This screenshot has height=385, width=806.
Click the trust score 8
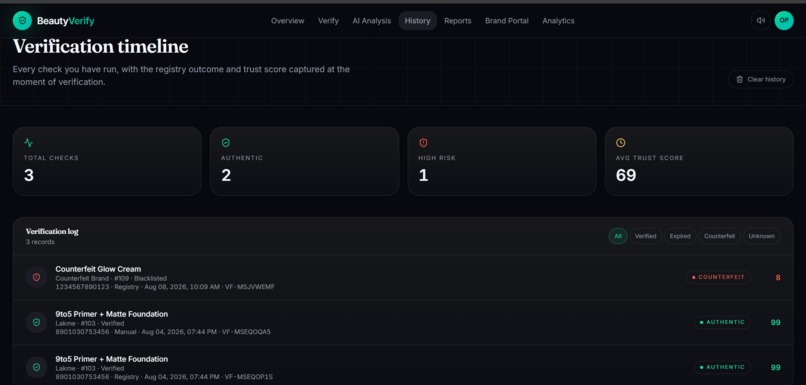(x=778, y=278)
